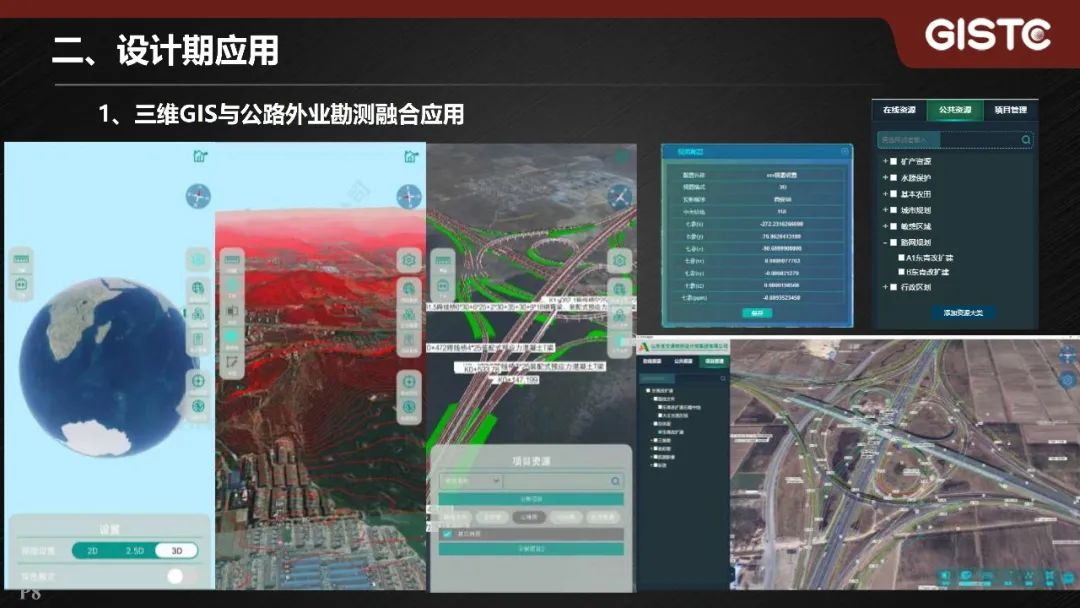Expand the 基本农田 tree node
The image size is (1080, 608).
pyautogui.click(x=885, y=194)
